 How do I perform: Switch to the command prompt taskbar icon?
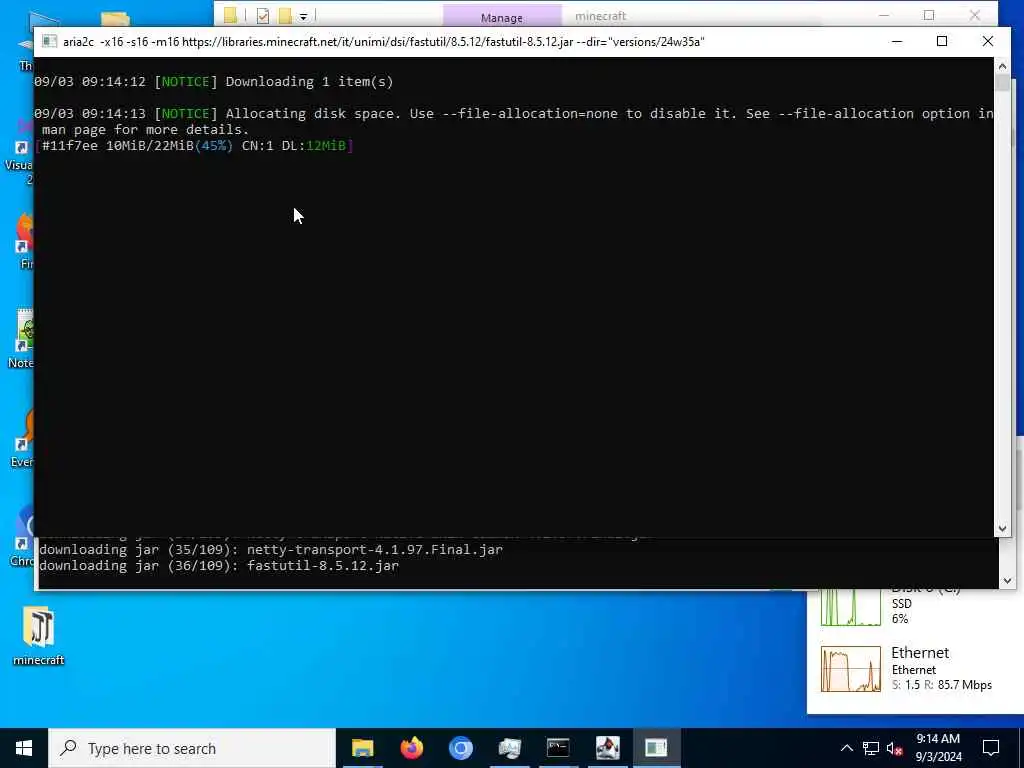point(558,748)
